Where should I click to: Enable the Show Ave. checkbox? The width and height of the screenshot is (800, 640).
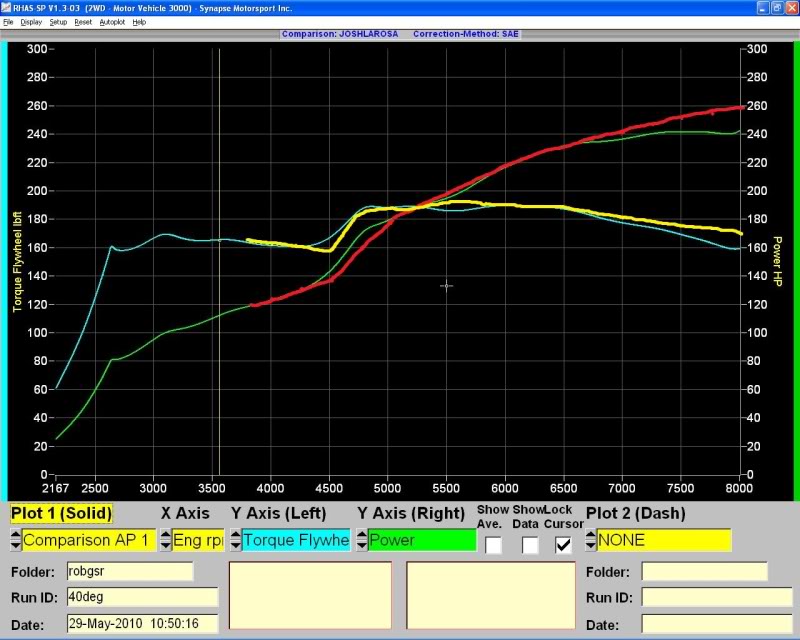tap(493, 545)
